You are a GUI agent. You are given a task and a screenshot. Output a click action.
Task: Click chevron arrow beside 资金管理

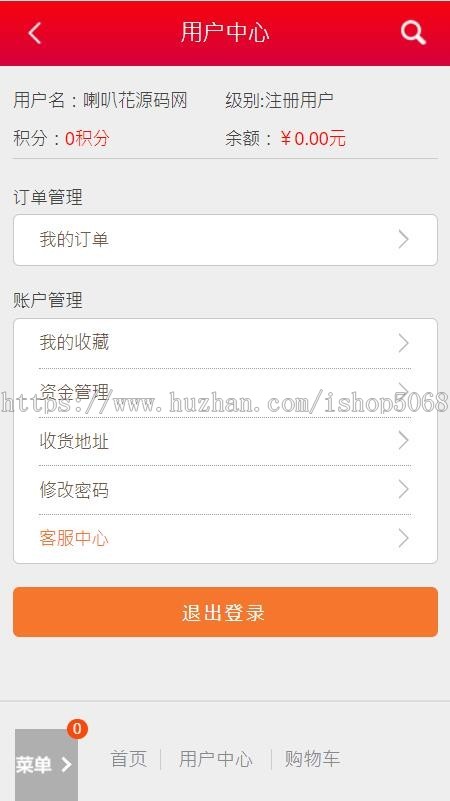click(x=404, y=391)
